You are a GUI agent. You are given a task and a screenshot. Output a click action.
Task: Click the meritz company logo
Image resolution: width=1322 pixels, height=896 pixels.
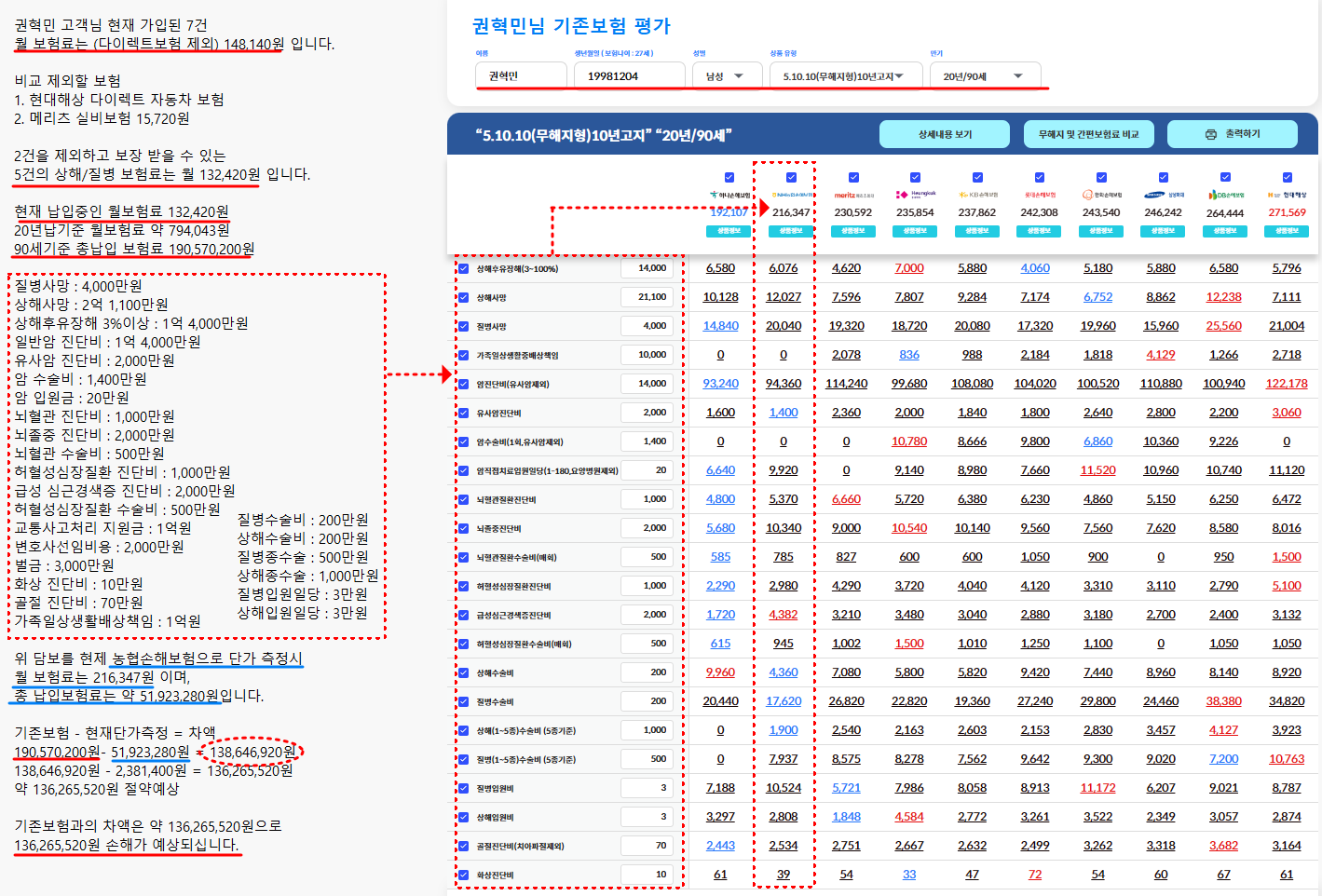point(853,196)
